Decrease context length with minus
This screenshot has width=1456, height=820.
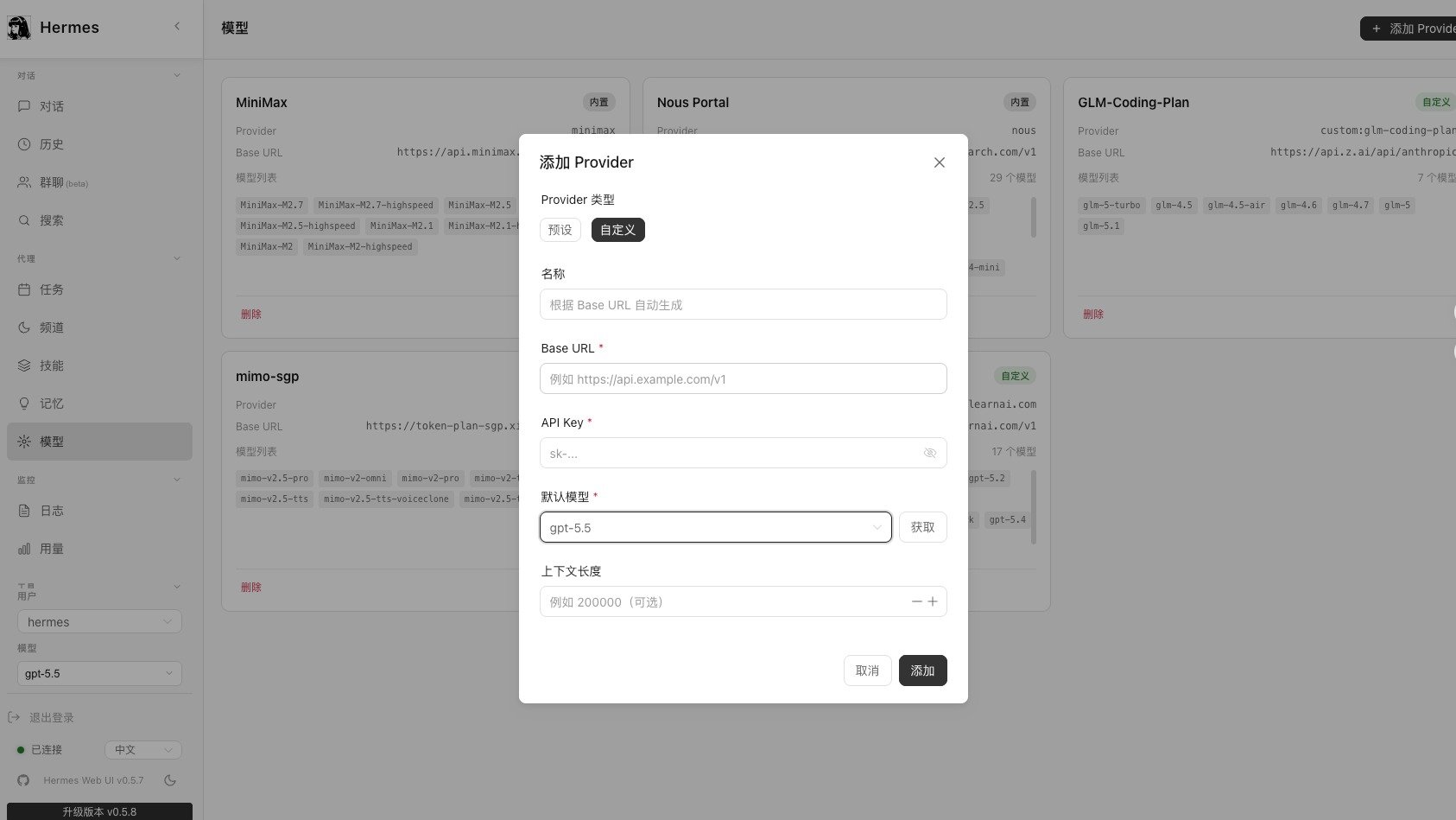[917, 601]
